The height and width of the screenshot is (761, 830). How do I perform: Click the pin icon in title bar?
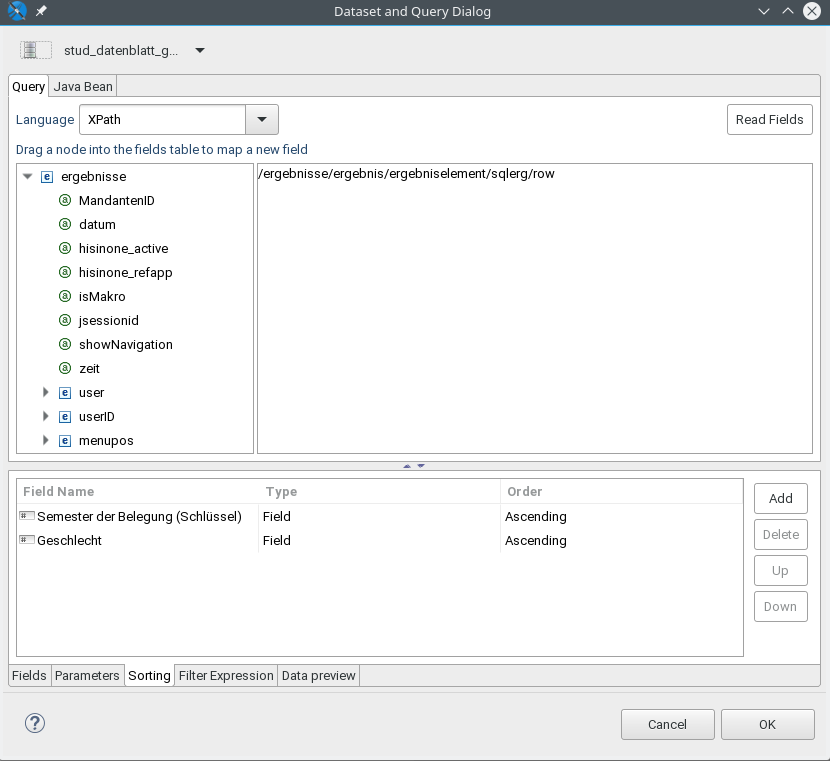pyautogui.click(x=41, y=11)
